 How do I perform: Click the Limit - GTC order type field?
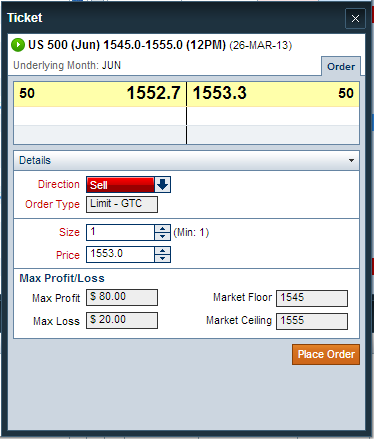pyautogui.click(x=122, y=204)
